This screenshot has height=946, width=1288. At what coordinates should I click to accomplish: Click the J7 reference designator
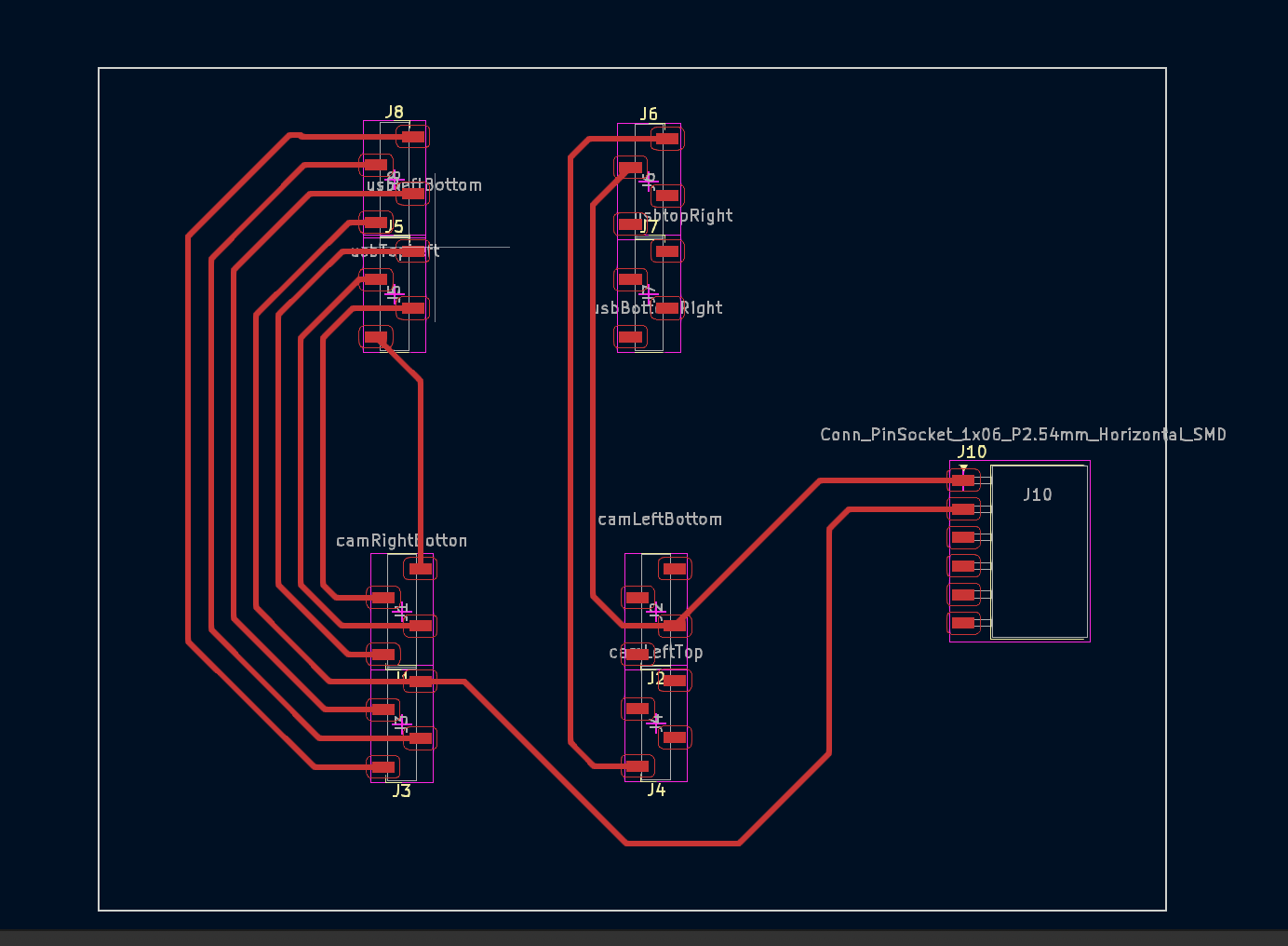[x=649, y=226]
